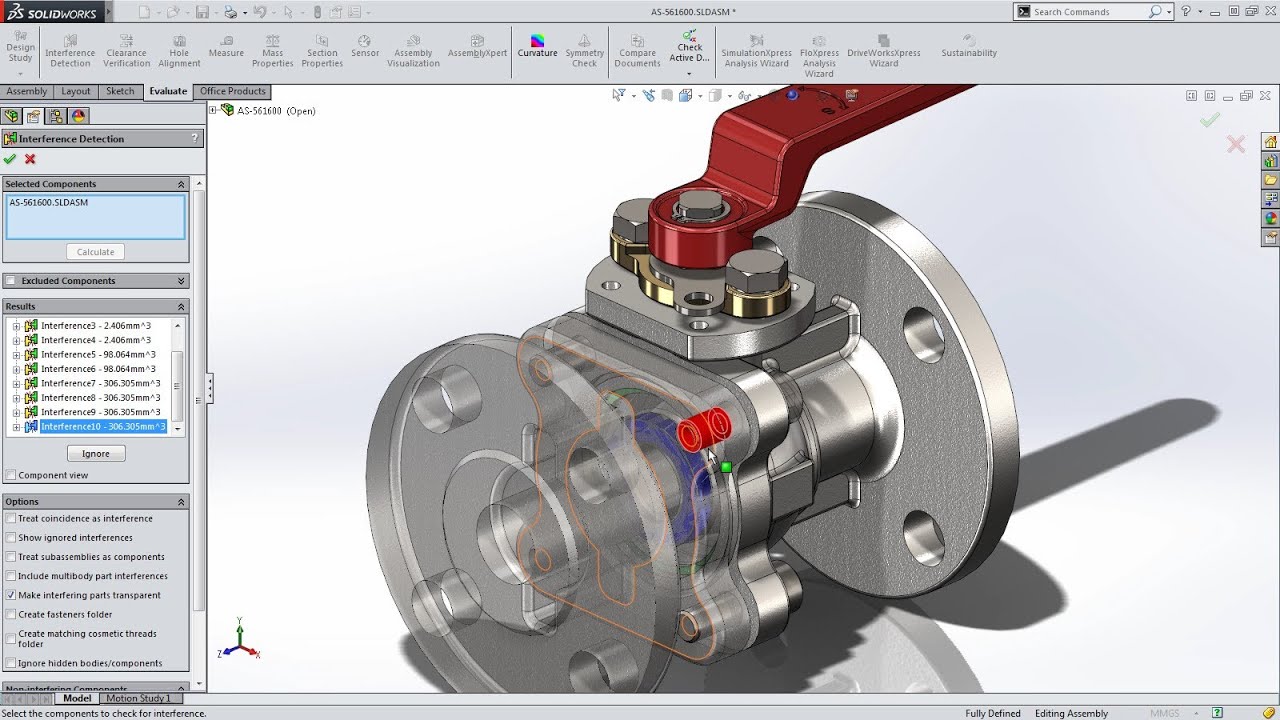Collapse the Selected Components section
The image size is (1280, 720).
click(181, 184)
